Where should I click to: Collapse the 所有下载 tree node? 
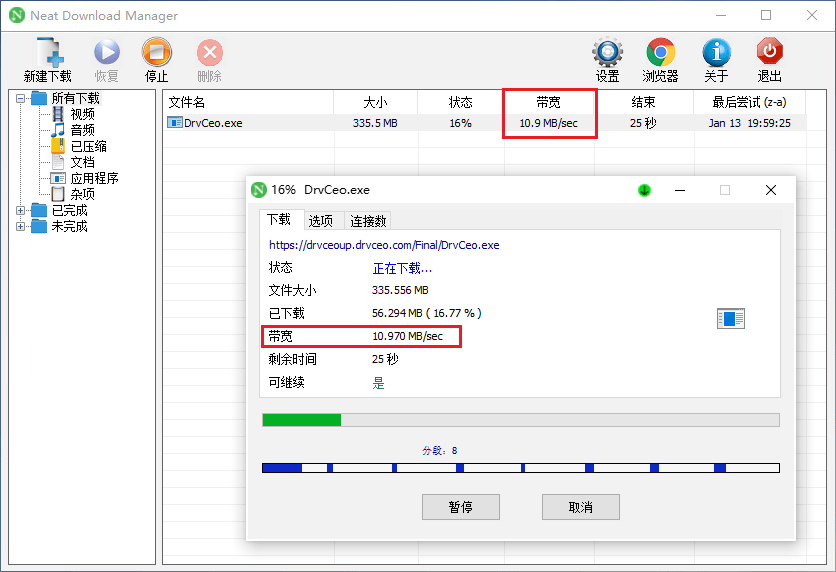pos(20,98)
